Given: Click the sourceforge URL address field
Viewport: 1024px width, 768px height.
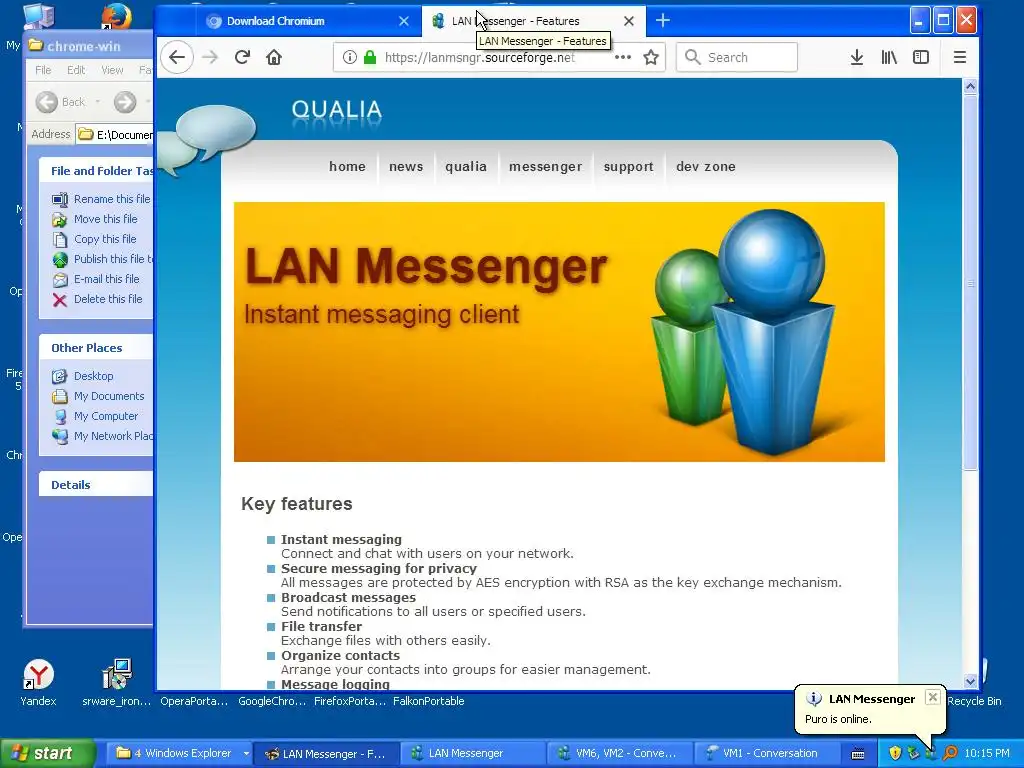Looking at the screenshot, I should click(x=480, y=57).
